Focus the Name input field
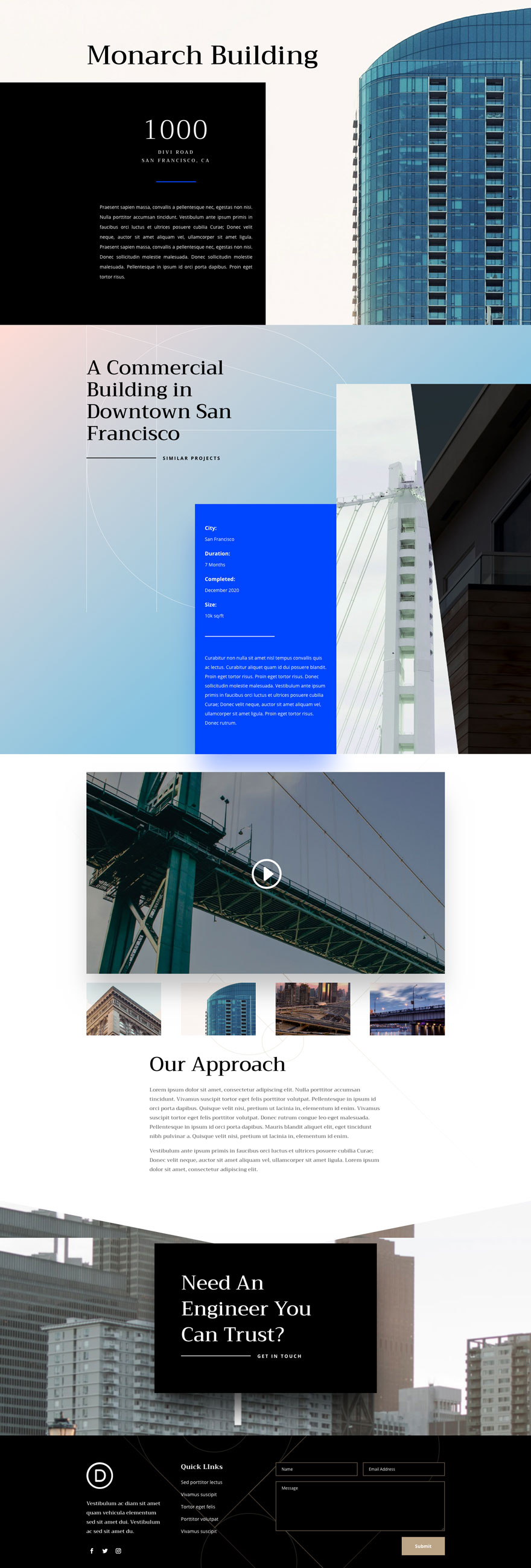 point(317,1469)
